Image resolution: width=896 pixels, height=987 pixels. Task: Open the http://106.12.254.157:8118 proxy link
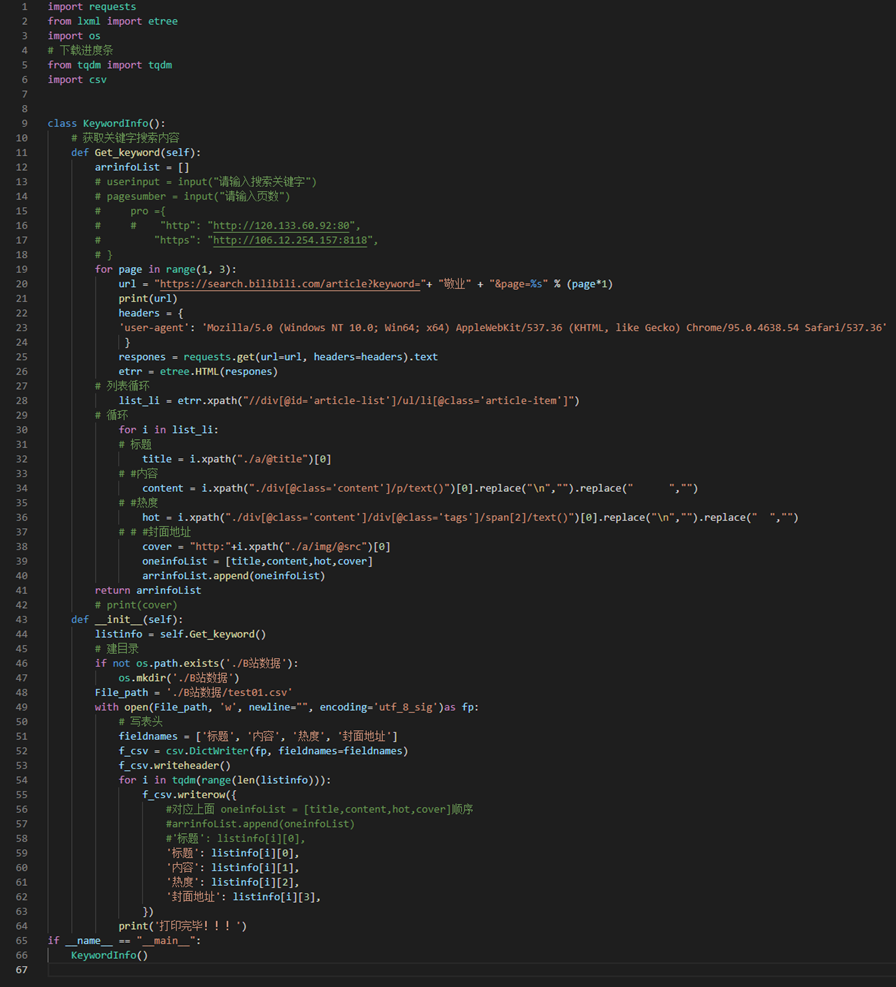click(290, 240)
